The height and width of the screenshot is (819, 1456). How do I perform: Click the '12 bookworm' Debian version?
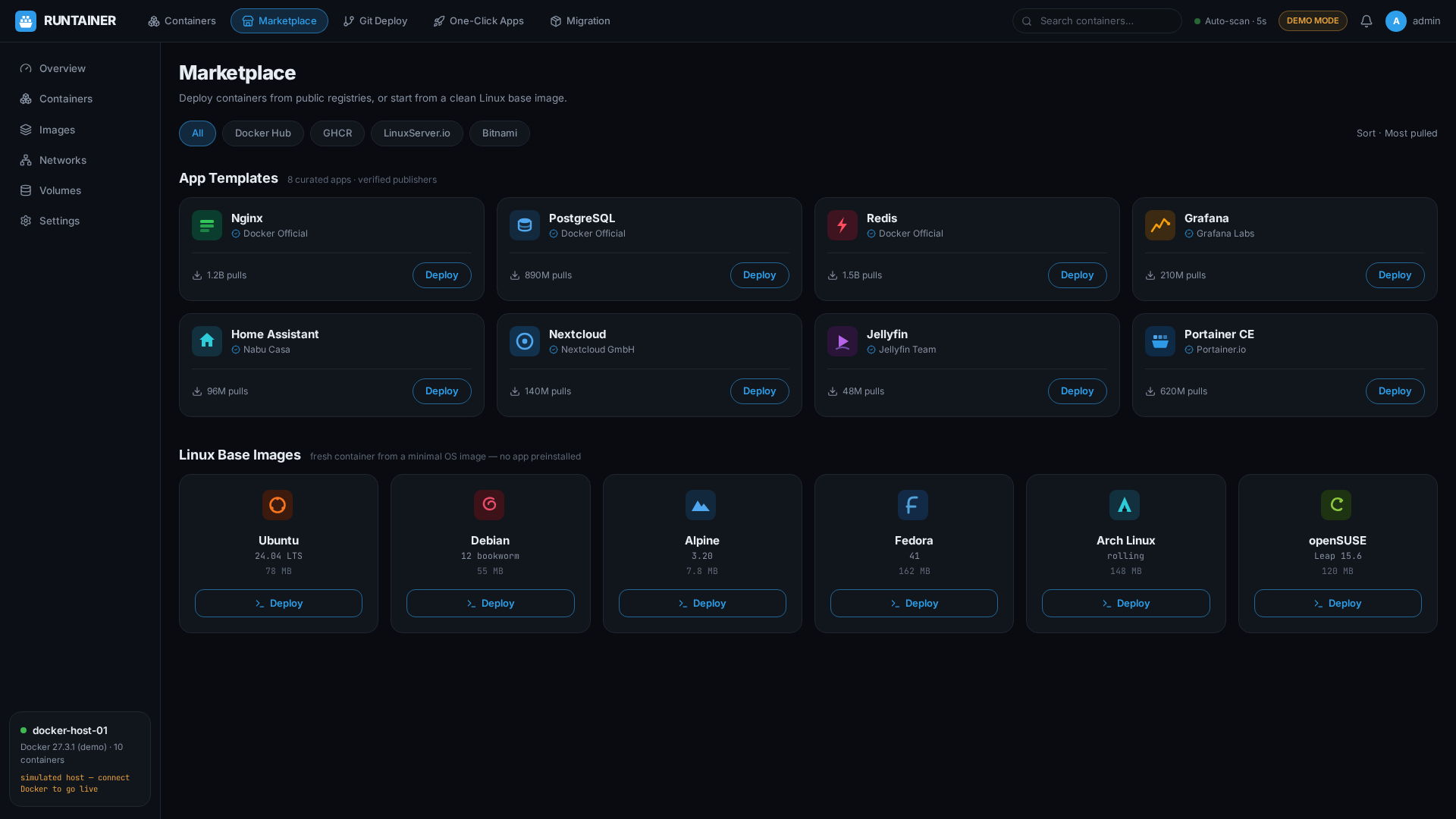click(x=490, y=556)
